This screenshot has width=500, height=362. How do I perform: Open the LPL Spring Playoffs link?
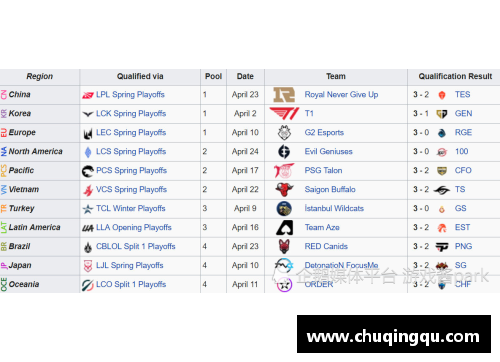[130, 95]
